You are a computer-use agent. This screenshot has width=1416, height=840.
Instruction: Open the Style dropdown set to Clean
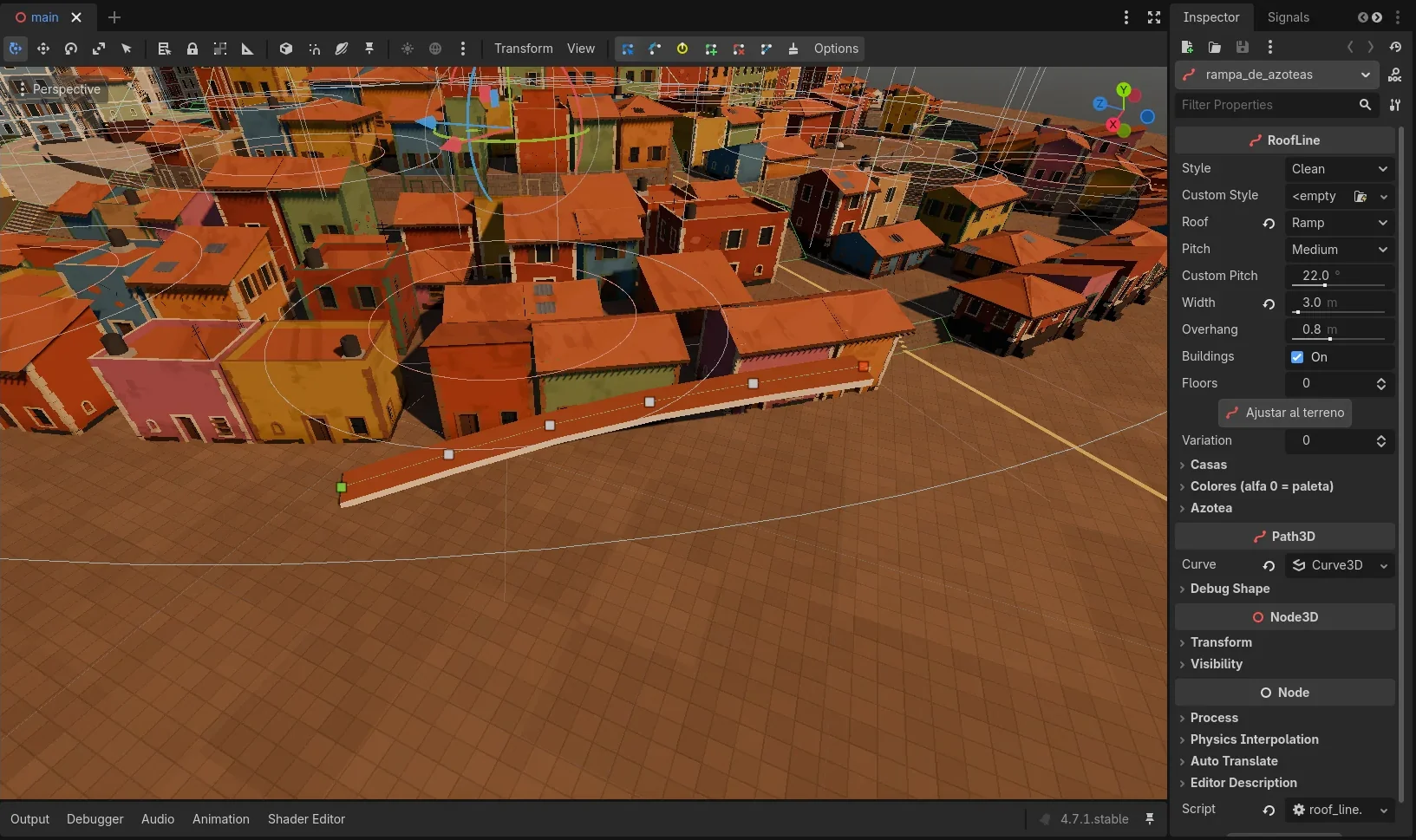tap(1339, 169)
